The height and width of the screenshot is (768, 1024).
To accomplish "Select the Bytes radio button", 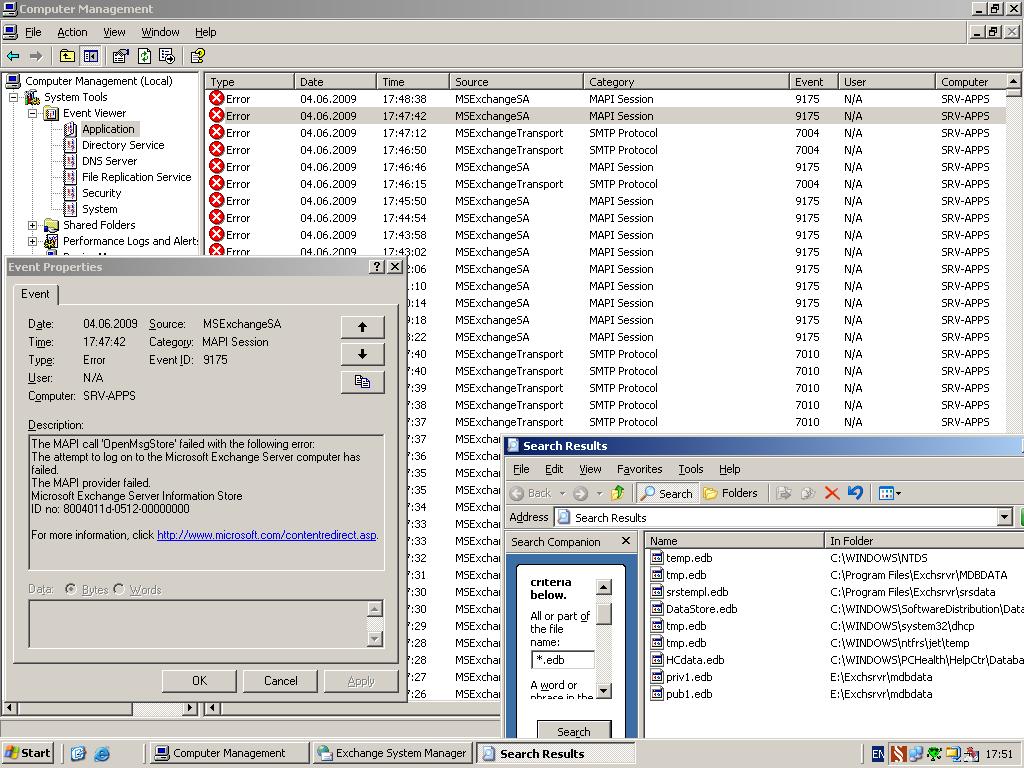I will point(71,589).
